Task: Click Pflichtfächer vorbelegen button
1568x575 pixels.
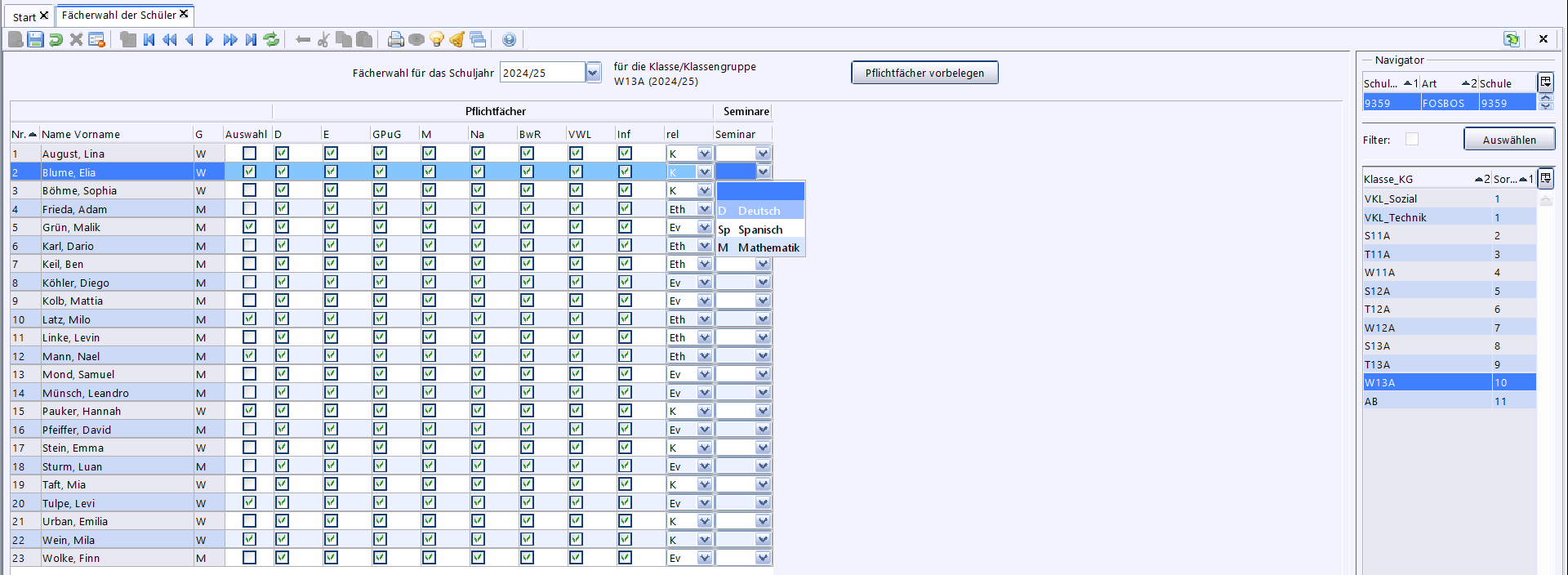Action: pos(924,73)
